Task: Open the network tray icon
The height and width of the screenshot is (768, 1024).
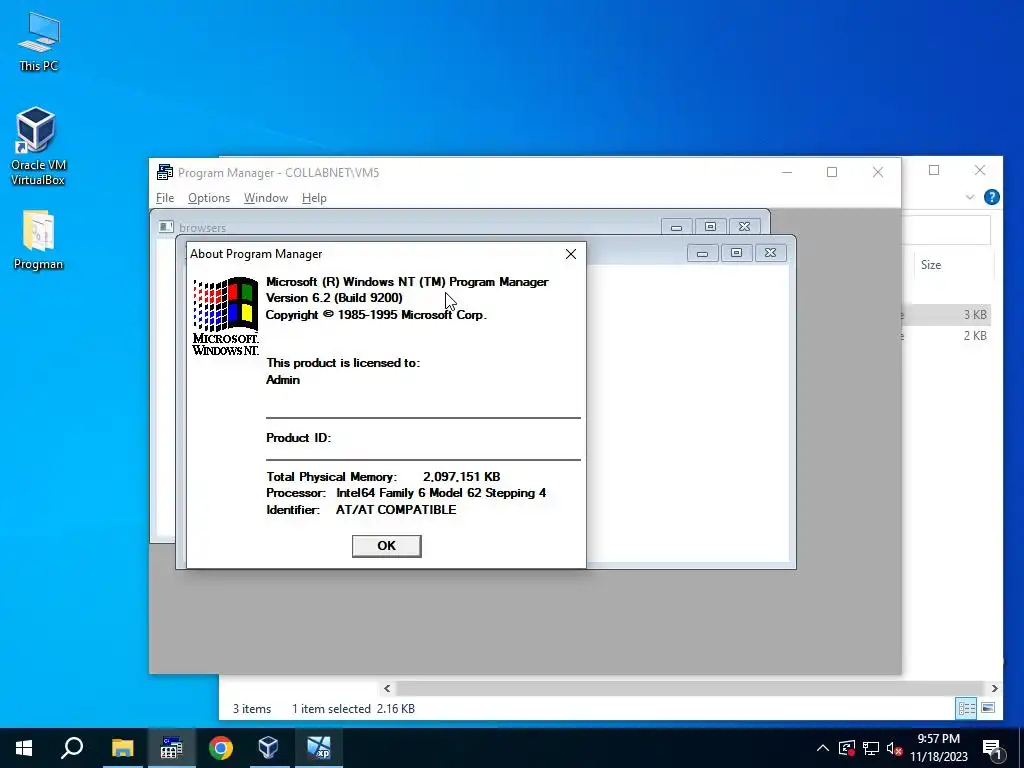Action: coord(871,748)
